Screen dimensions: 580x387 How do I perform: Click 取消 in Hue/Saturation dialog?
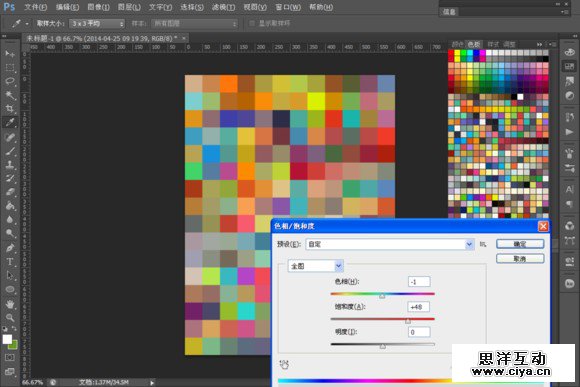pos(520,259)
